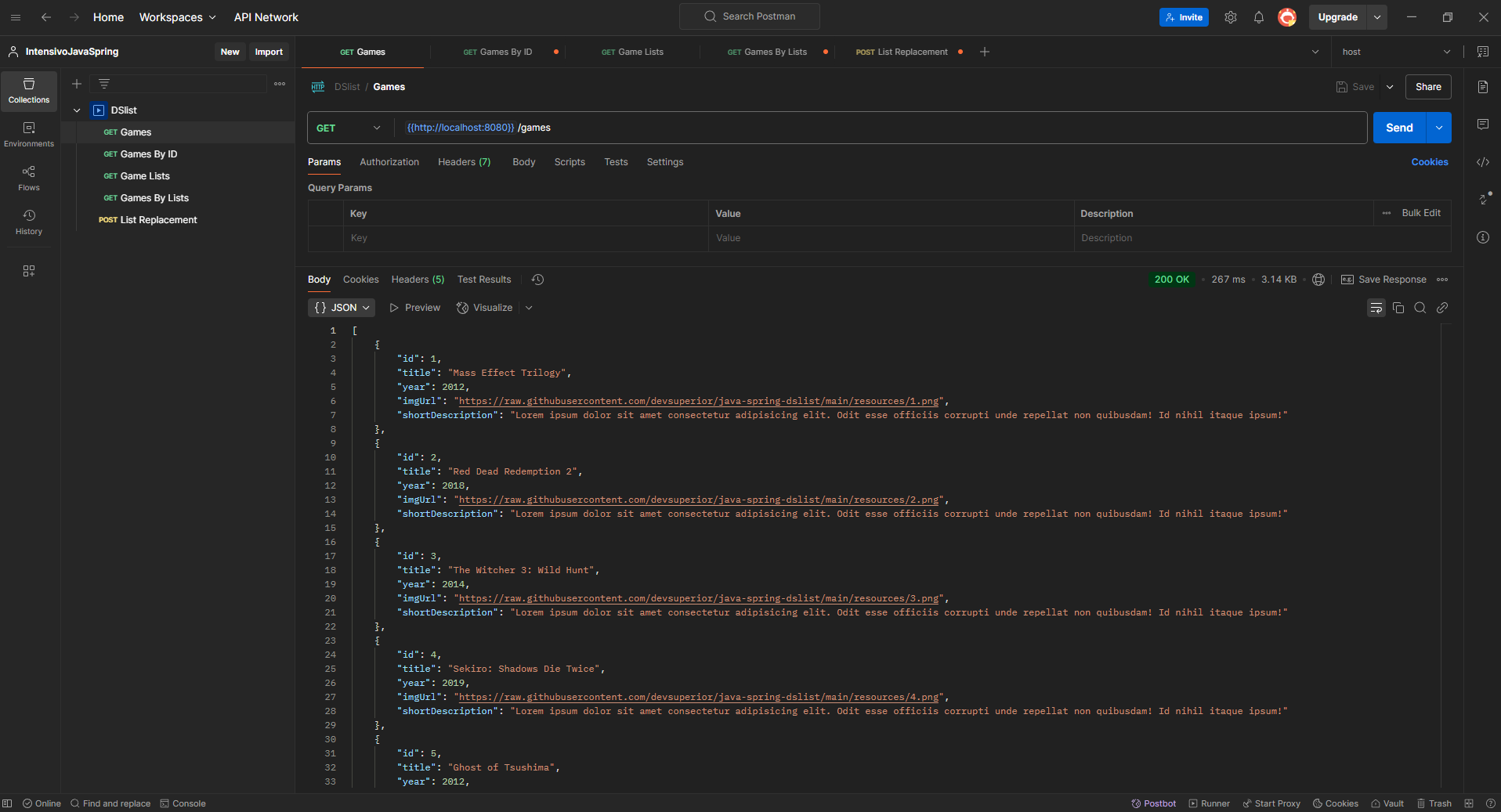Screen dimensions: 1501x812
Task: Click Bulk Edit in query params
Action: coord(1421,213)
